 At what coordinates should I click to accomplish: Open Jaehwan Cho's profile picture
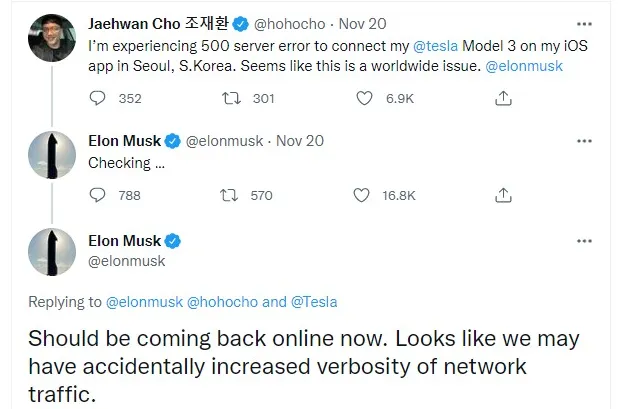point(52,37)
